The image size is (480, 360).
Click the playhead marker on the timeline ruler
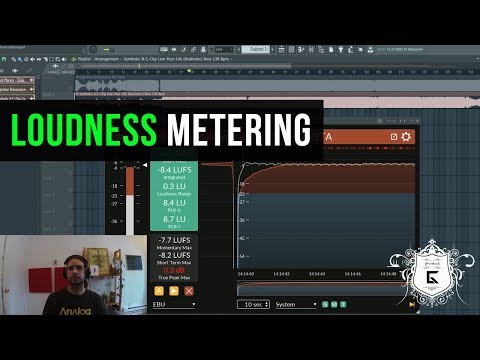point(189,71)
